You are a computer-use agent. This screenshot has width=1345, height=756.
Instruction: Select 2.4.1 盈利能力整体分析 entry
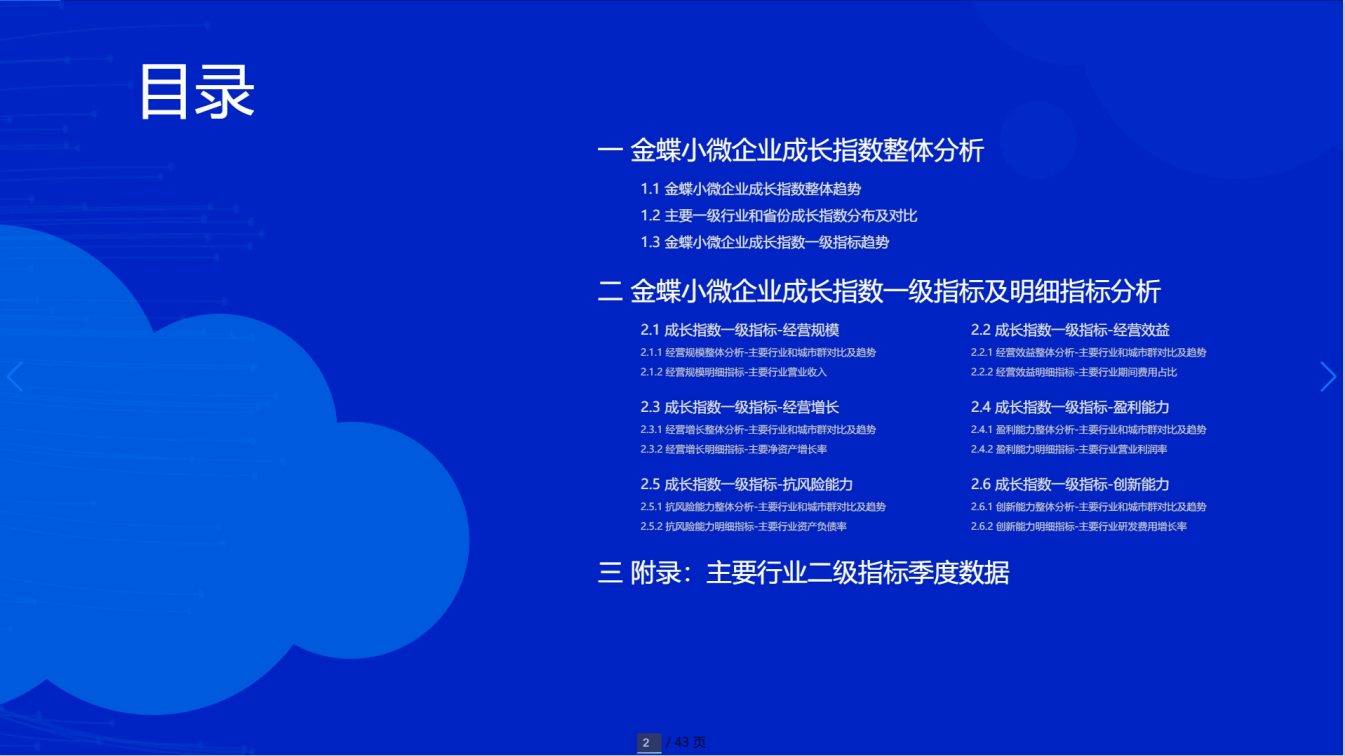click(x=1089, y=429)
